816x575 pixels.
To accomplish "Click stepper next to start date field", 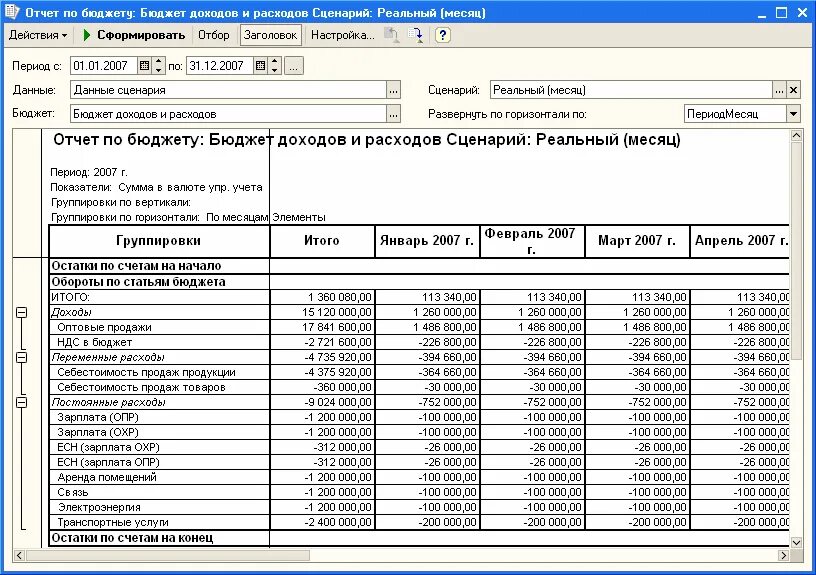I will tap(159, 66).
